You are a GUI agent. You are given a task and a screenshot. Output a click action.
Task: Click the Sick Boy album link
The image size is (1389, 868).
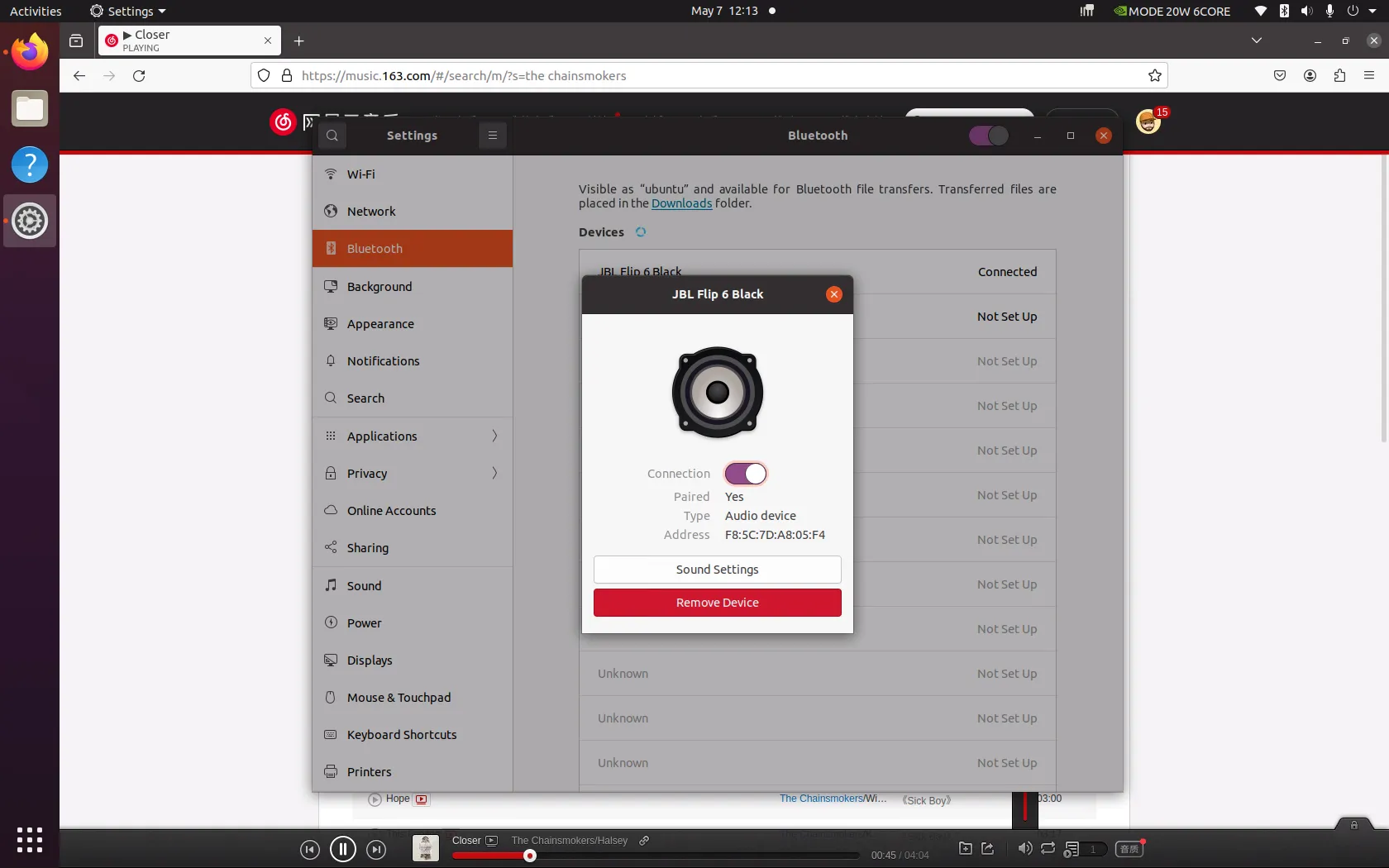(927, 800)
